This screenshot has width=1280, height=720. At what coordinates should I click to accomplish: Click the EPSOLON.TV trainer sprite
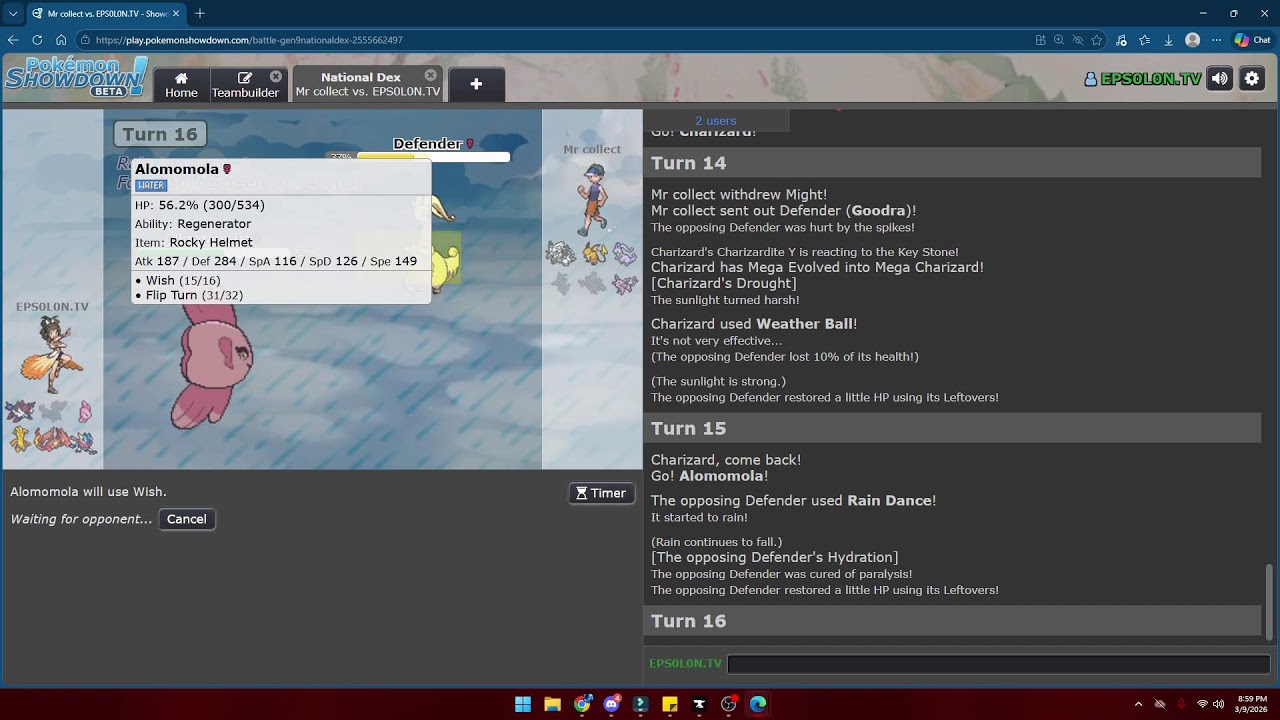pos(52,354)
